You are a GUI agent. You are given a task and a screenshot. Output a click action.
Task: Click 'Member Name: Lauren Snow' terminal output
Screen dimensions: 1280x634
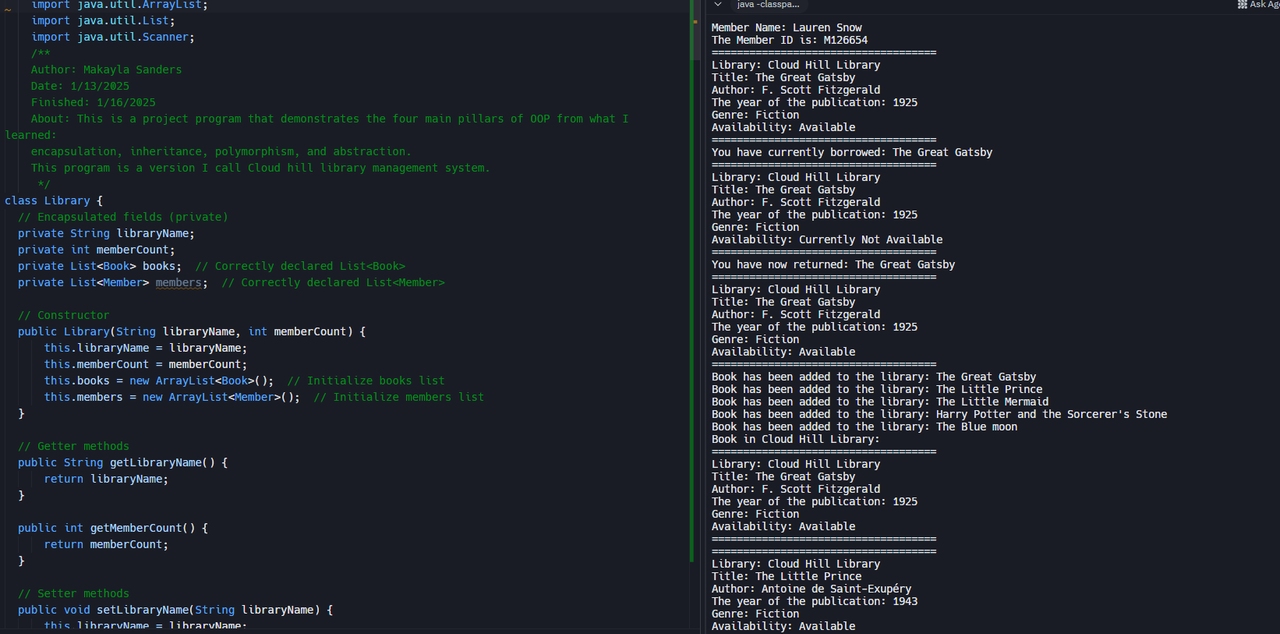[x=786, y=27]
